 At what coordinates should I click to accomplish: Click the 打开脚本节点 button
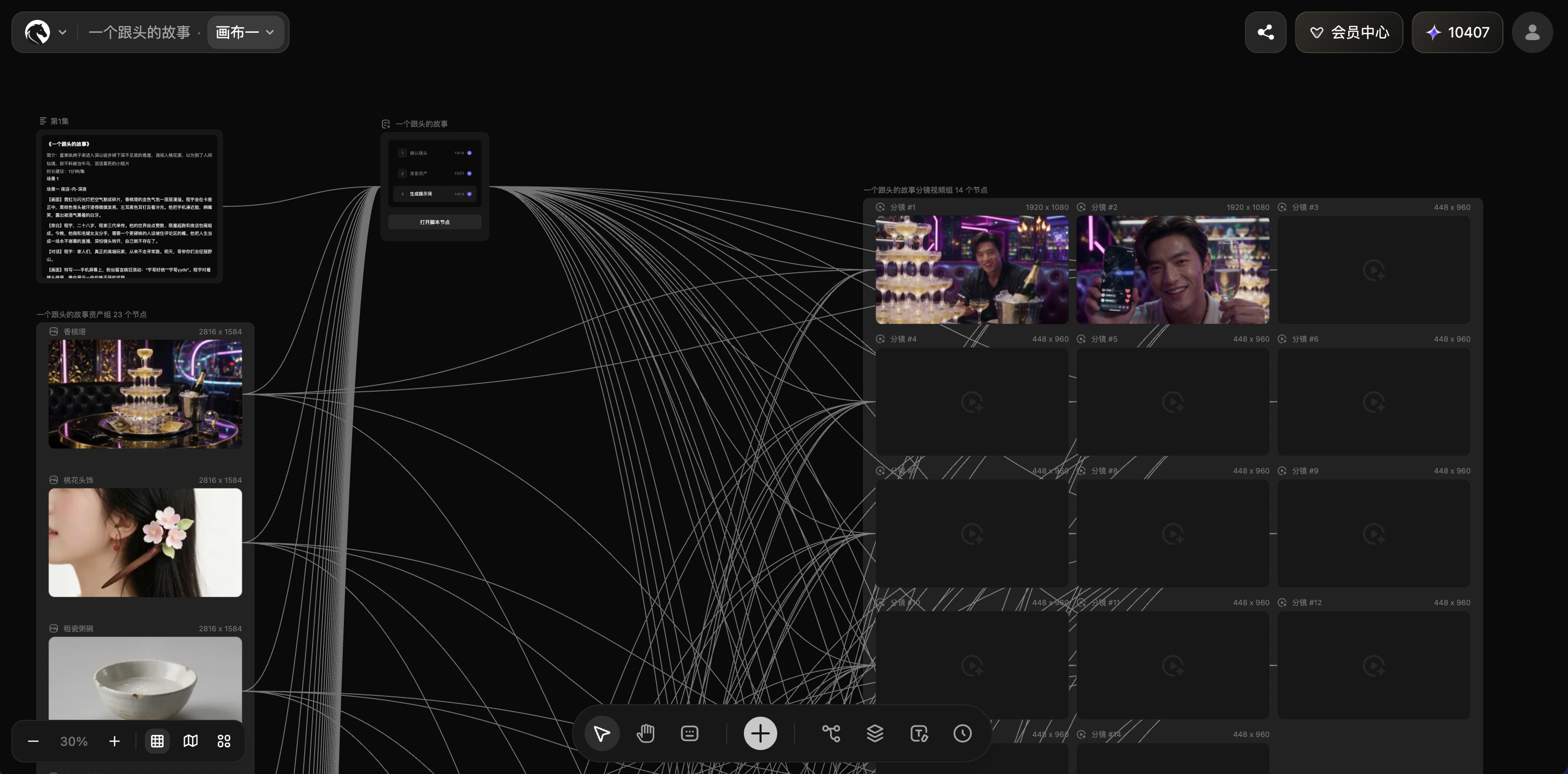pos(434,222)
